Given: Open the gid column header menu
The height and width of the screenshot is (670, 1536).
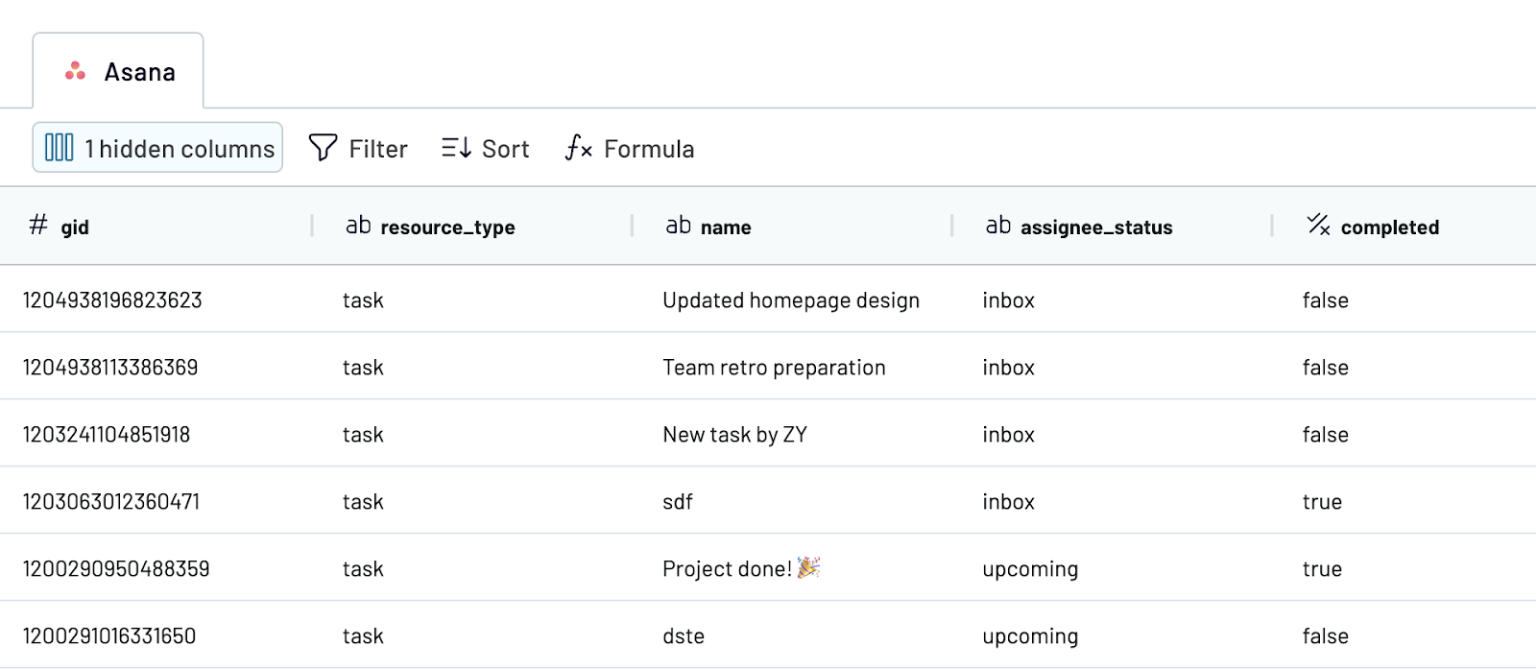Looking at the screenshot, I should click(75, 226).
